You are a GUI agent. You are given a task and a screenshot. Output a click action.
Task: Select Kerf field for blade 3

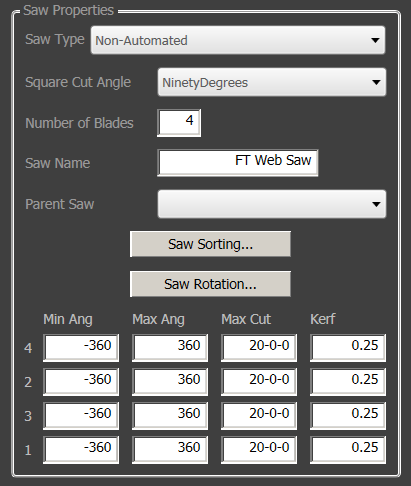click(348, 416)
